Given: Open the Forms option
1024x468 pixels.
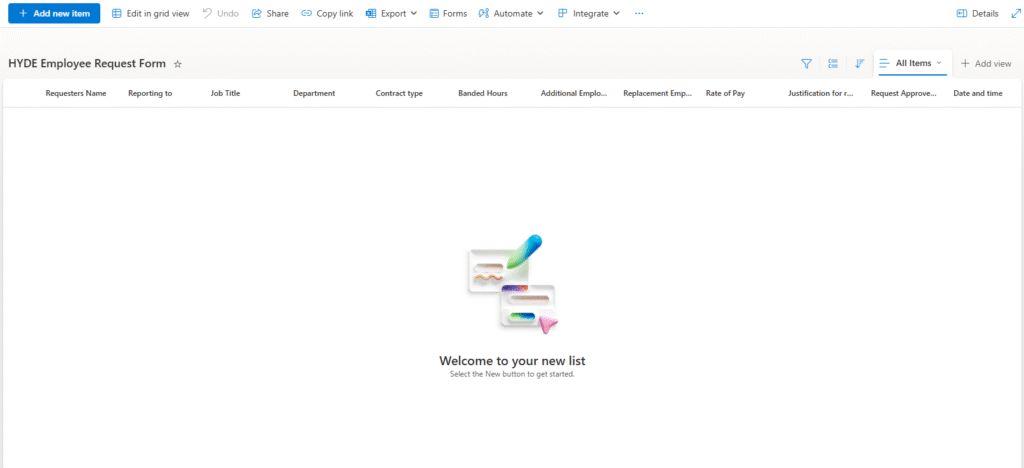Looking at the screenshot, I should (x=448, y=14).
